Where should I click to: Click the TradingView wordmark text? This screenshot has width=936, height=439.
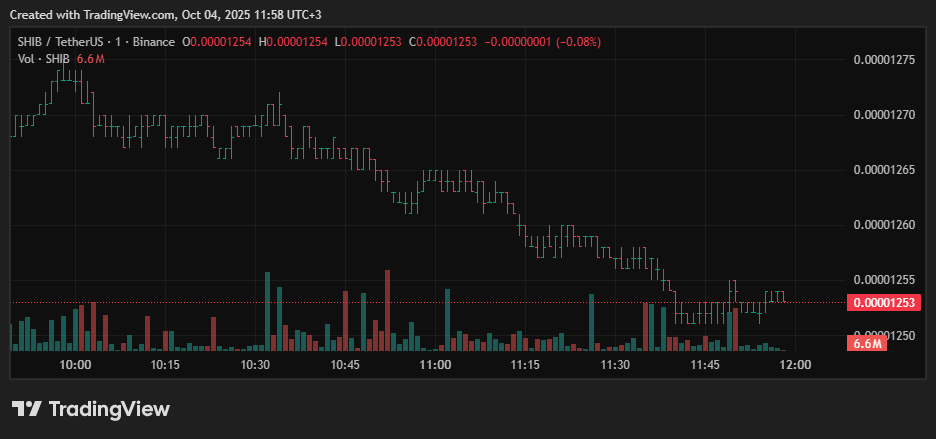(108, 409)
